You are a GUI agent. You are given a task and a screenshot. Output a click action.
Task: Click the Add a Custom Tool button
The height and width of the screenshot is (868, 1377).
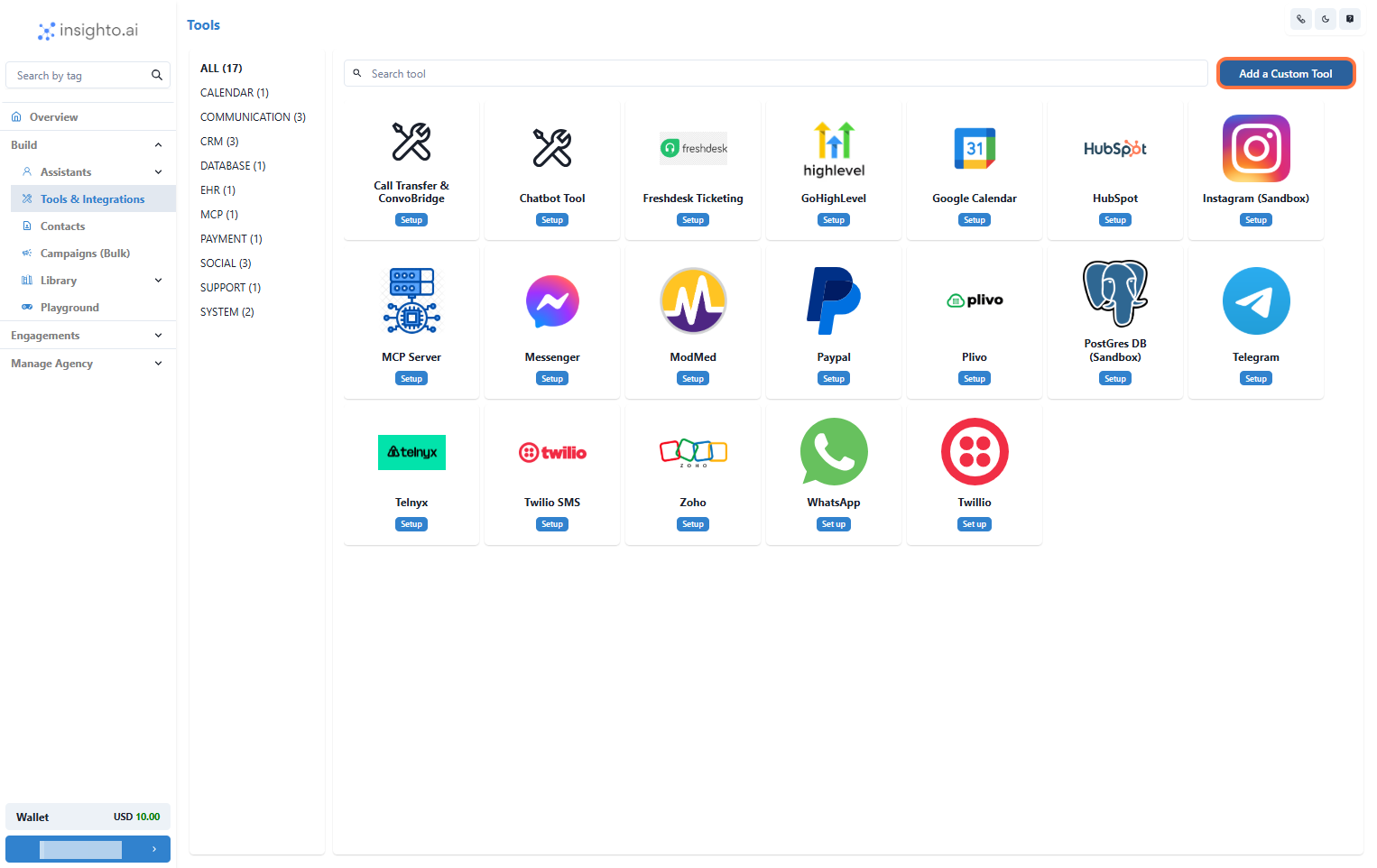pos(1285,73)
